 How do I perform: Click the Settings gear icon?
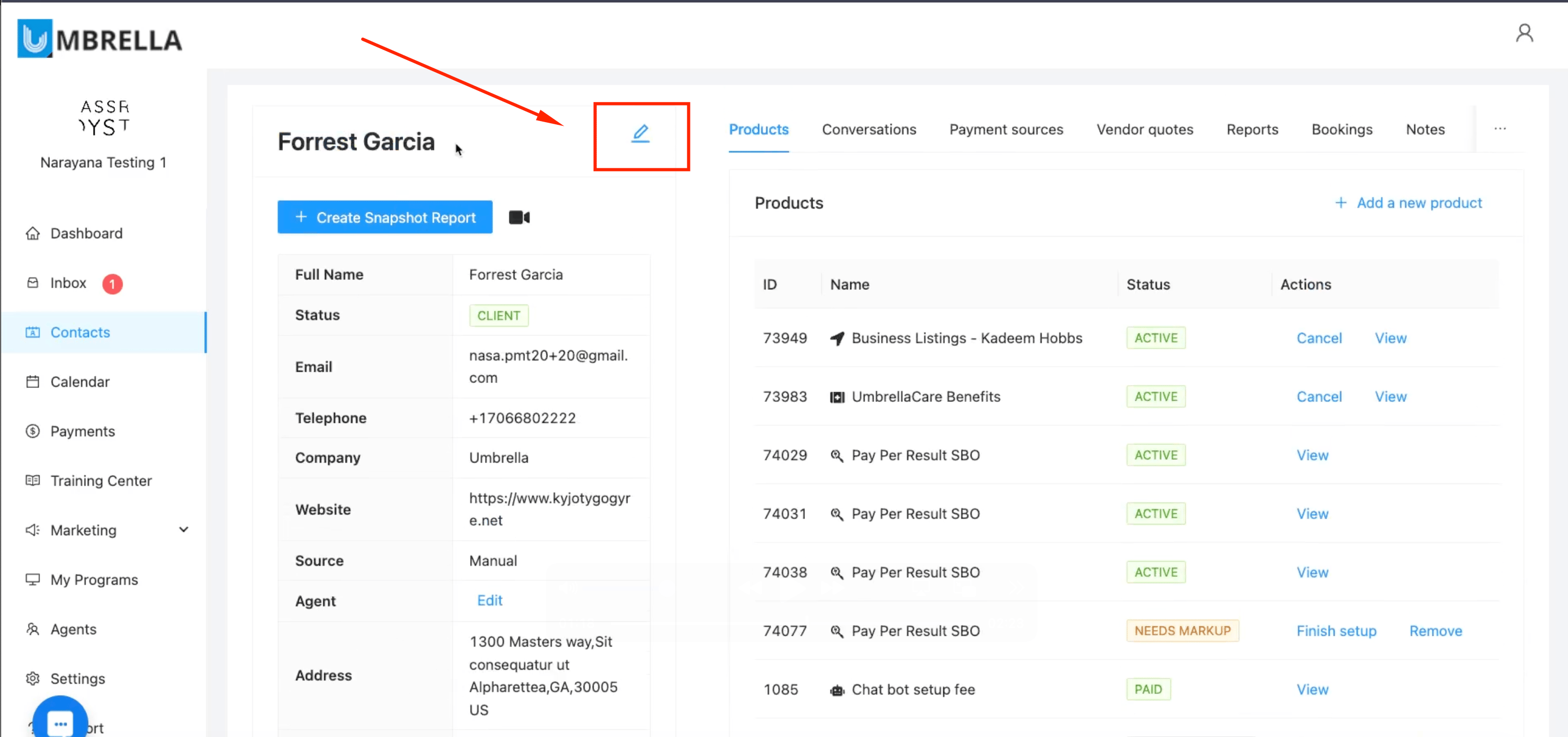click(33, 678)
